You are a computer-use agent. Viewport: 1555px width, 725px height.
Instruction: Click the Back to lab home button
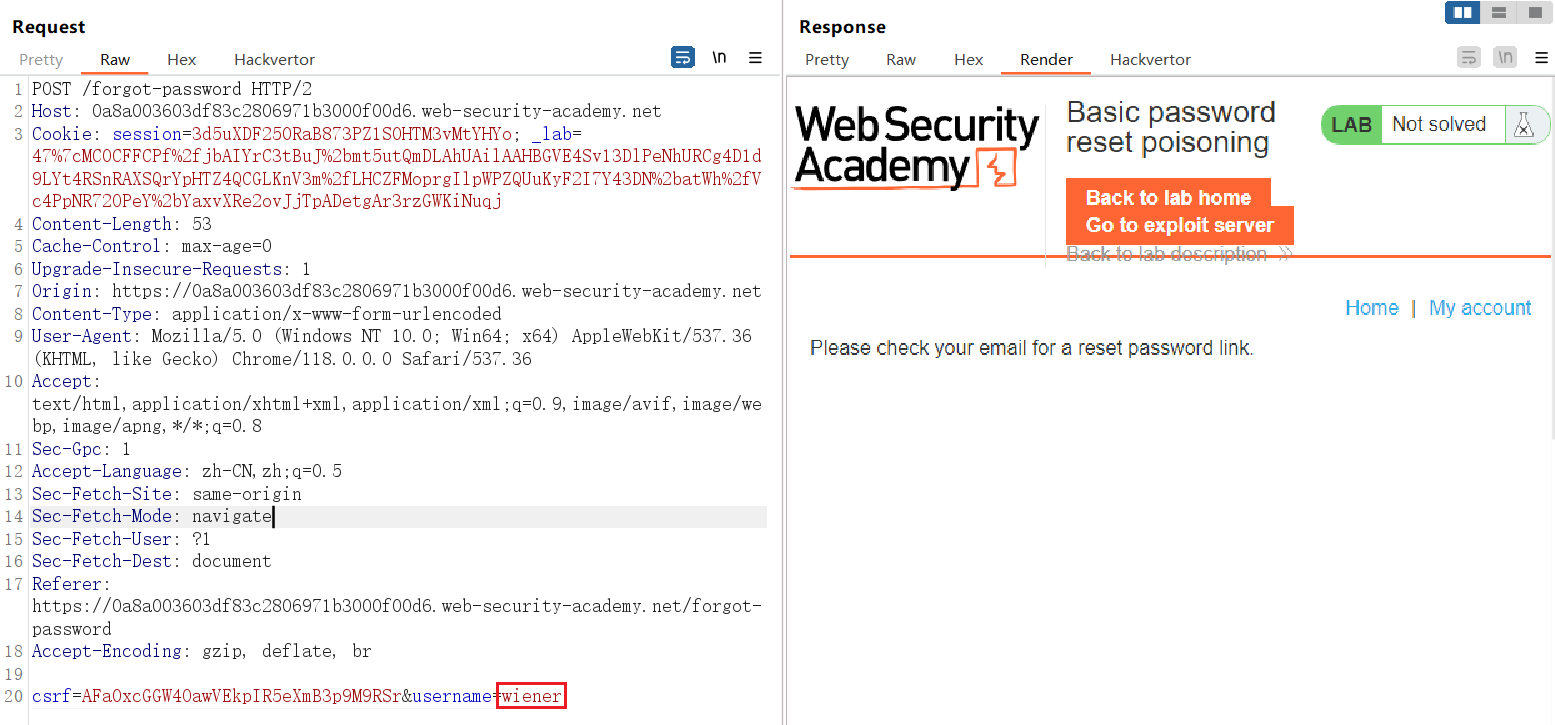[1168, 197]
